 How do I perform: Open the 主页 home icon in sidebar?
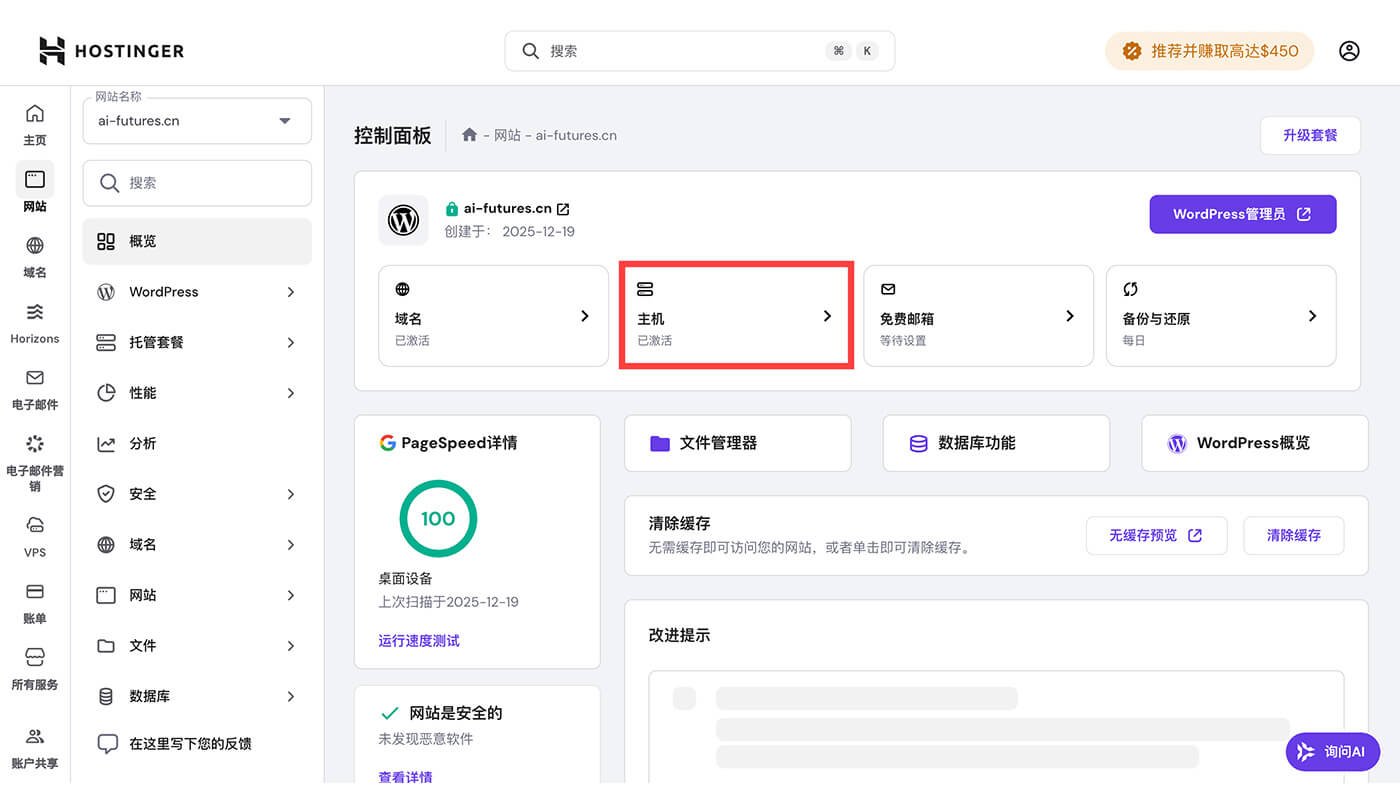point(35,124)
